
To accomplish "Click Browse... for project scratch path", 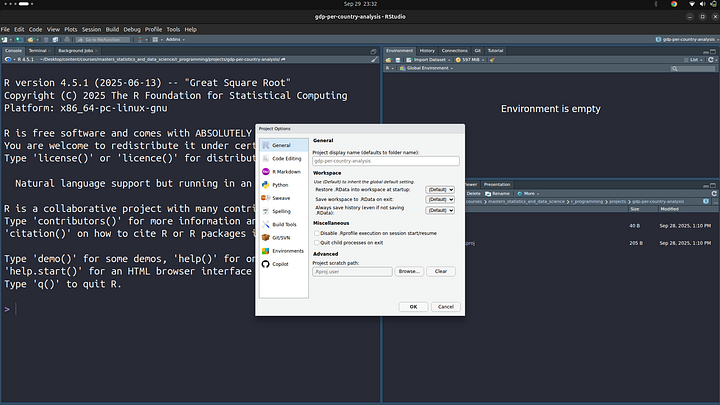I will tap(409, 271).
